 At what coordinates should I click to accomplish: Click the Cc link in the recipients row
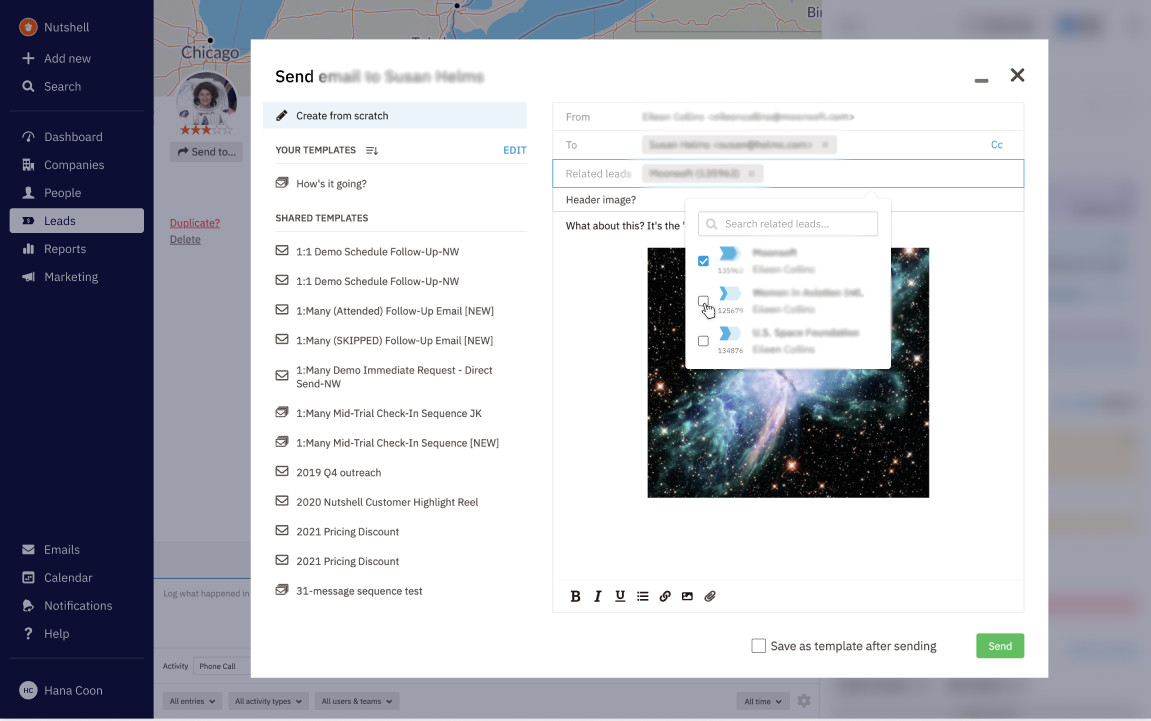click(x=996, y=145)
